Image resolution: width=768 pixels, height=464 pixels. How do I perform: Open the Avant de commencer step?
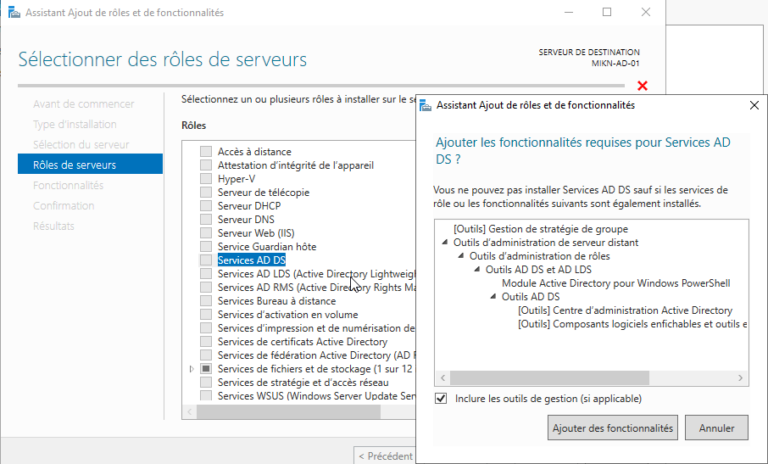coord(83,104)
